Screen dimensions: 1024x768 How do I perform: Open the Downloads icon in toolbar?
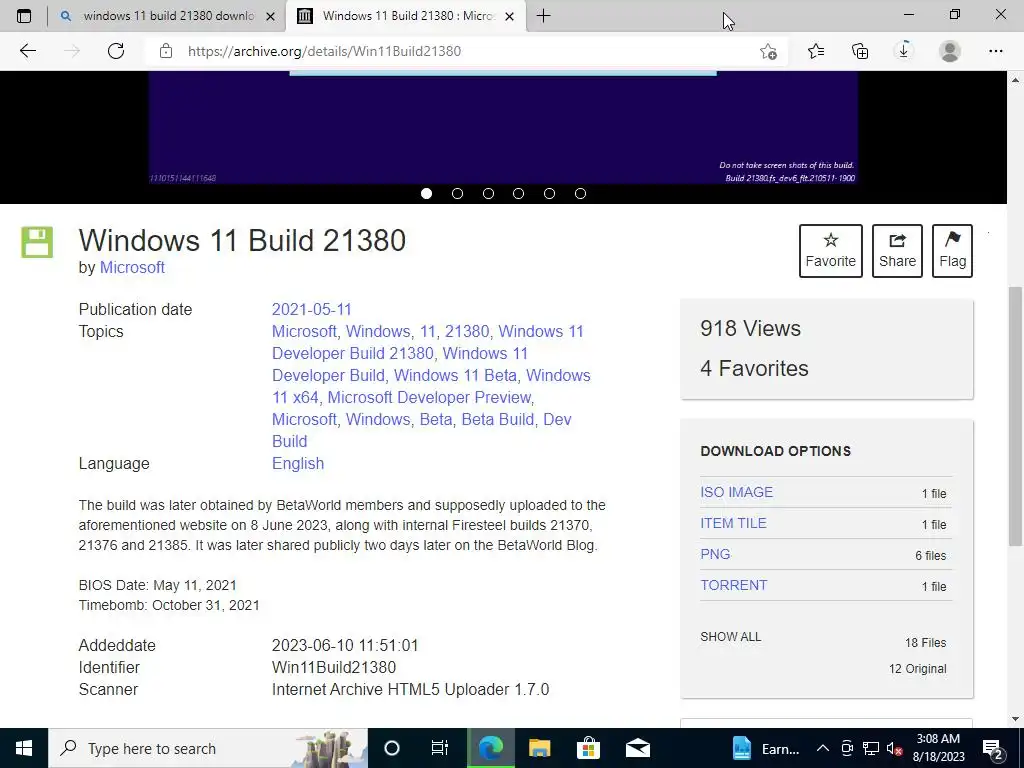(904, 51)
